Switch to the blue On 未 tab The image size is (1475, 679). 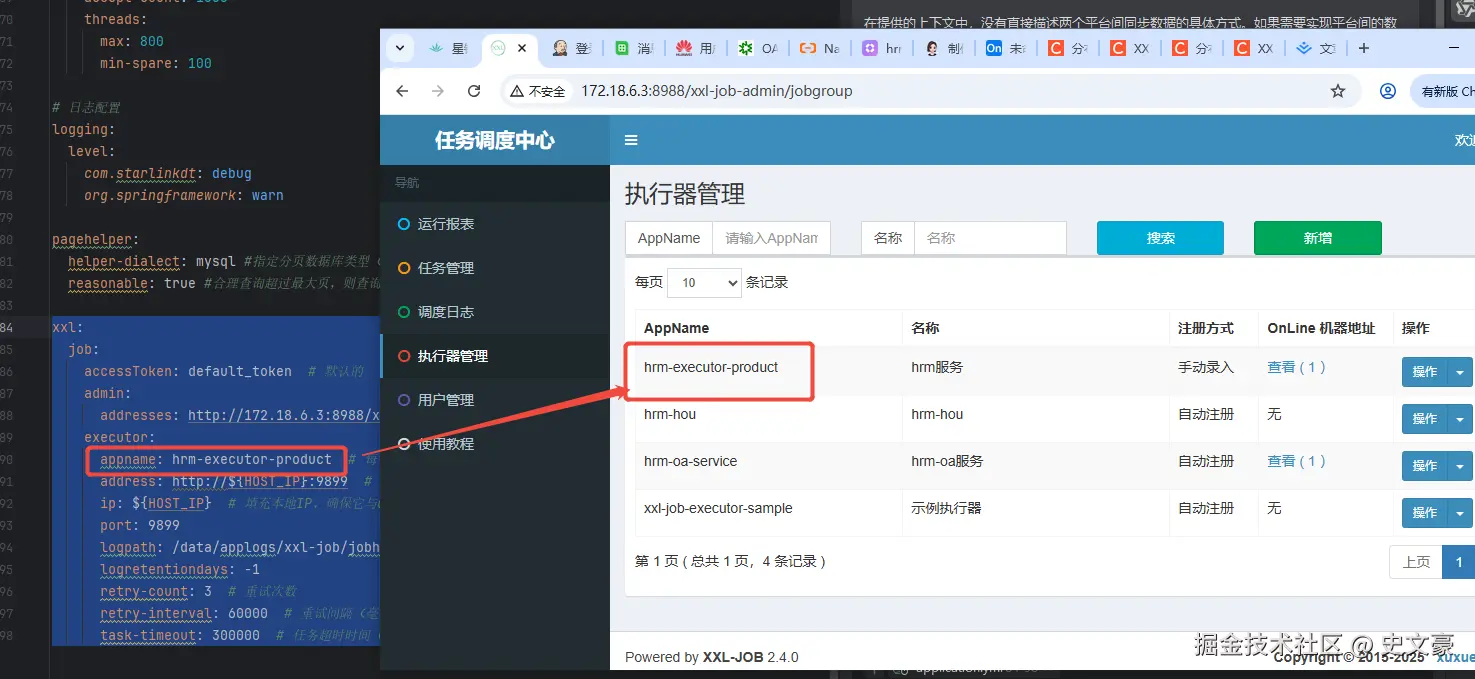pyautogui.click(x=1006, y=48)
